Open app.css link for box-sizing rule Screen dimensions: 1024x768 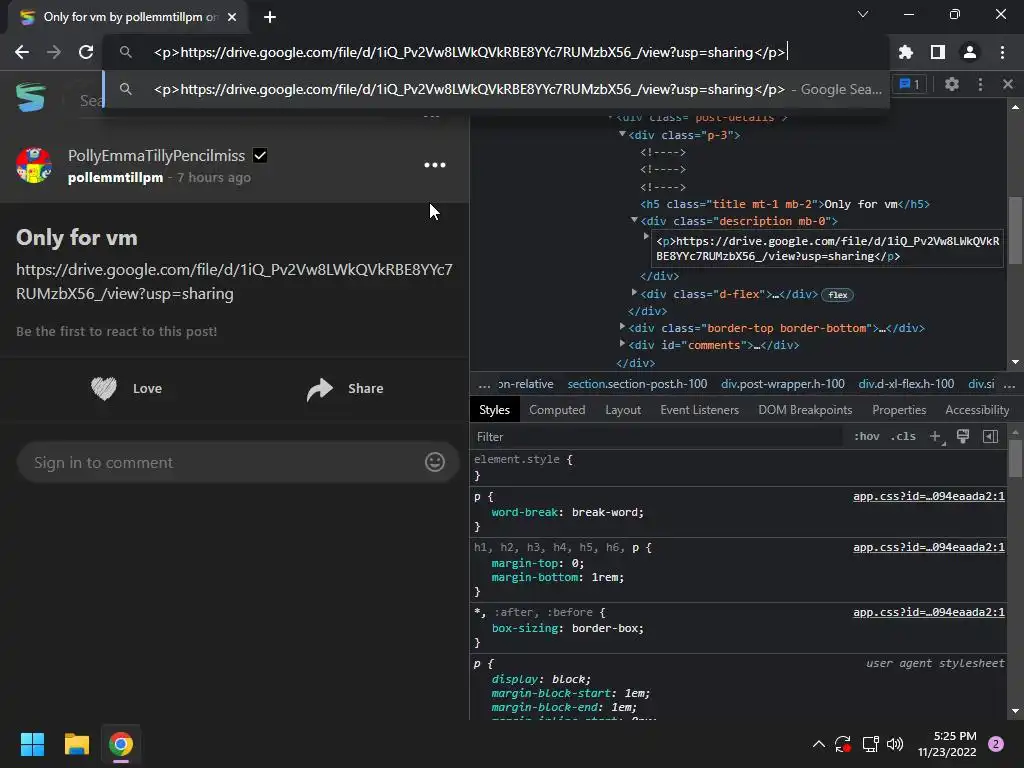[929, 612]
